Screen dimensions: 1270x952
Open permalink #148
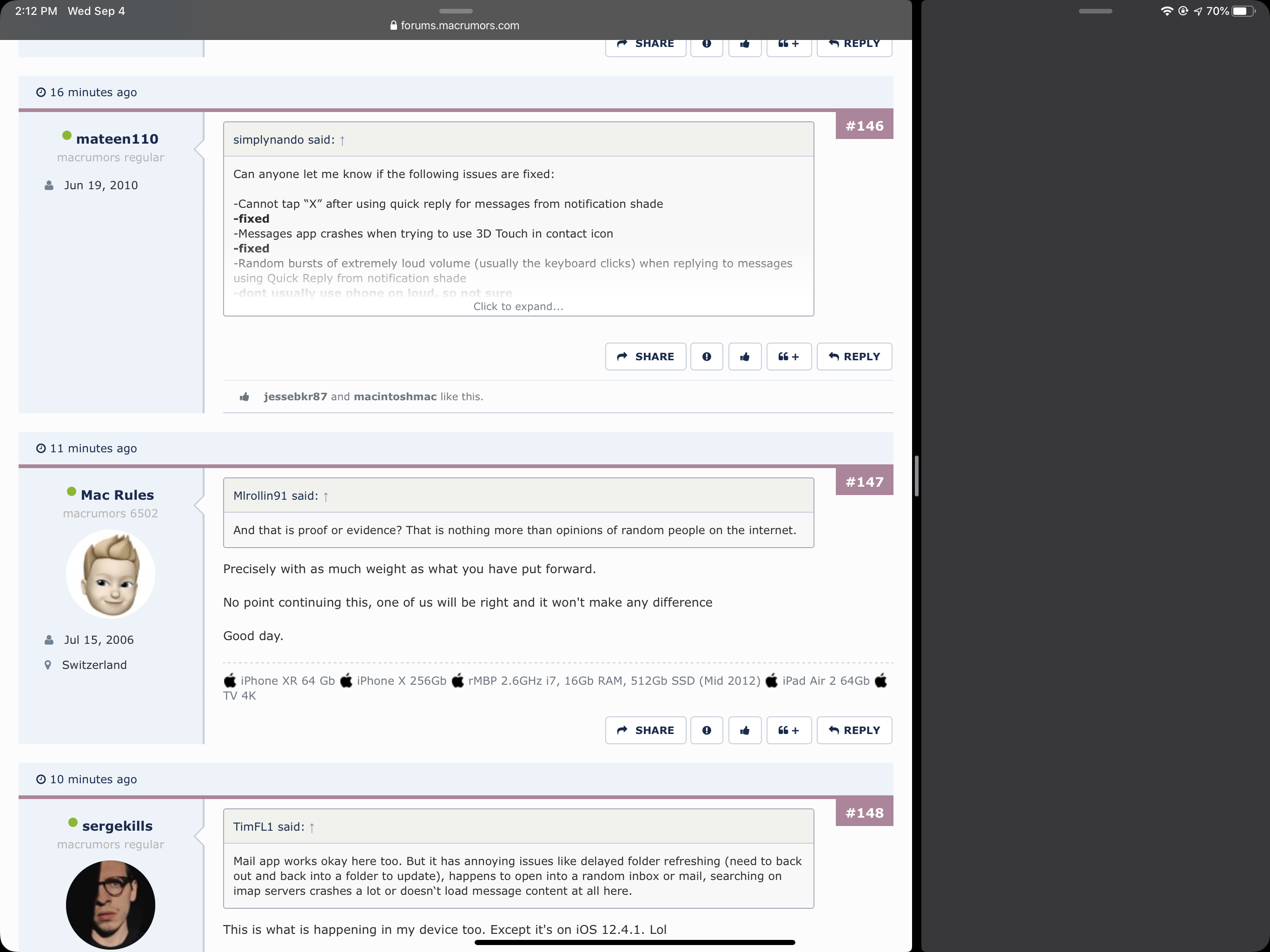point(864,813)
